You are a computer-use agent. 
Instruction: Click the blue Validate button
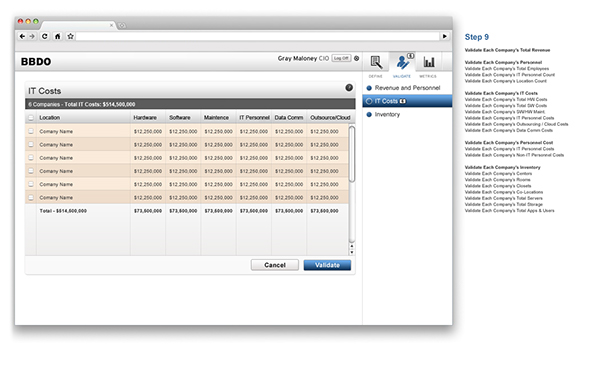tap(327, 265)
